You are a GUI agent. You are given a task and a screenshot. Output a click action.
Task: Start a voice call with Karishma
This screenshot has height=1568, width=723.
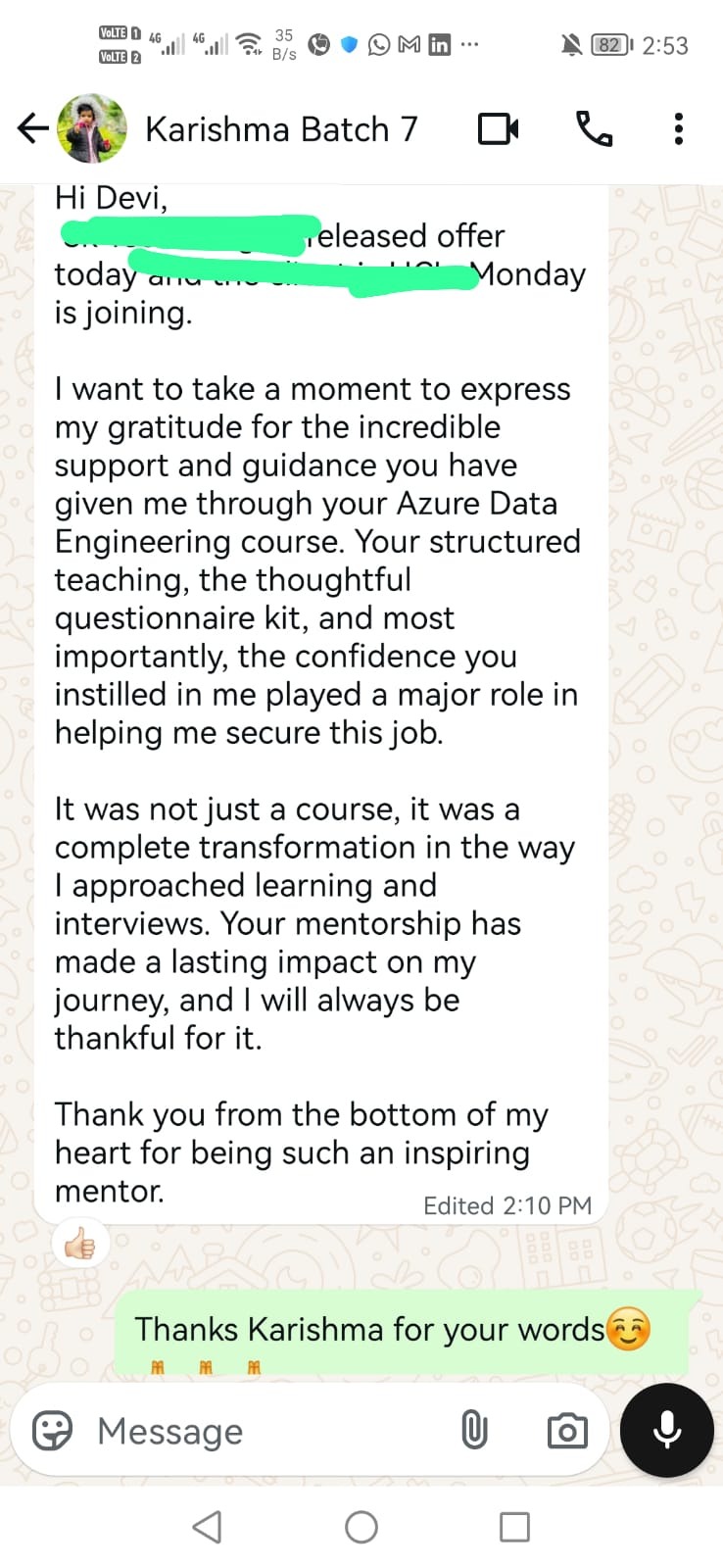[594, 129]
